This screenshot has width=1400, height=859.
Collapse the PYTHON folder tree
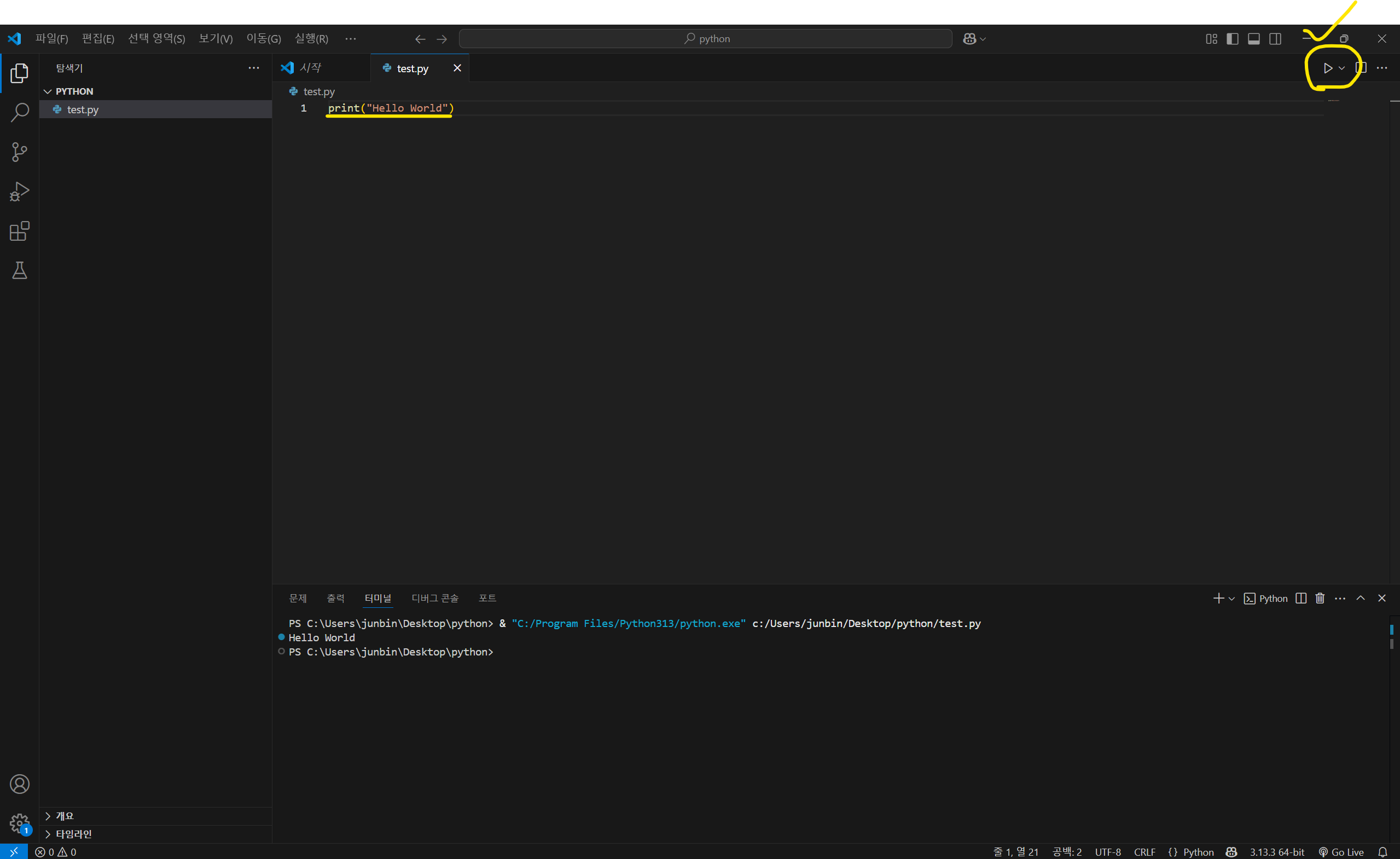coord(48,91)
